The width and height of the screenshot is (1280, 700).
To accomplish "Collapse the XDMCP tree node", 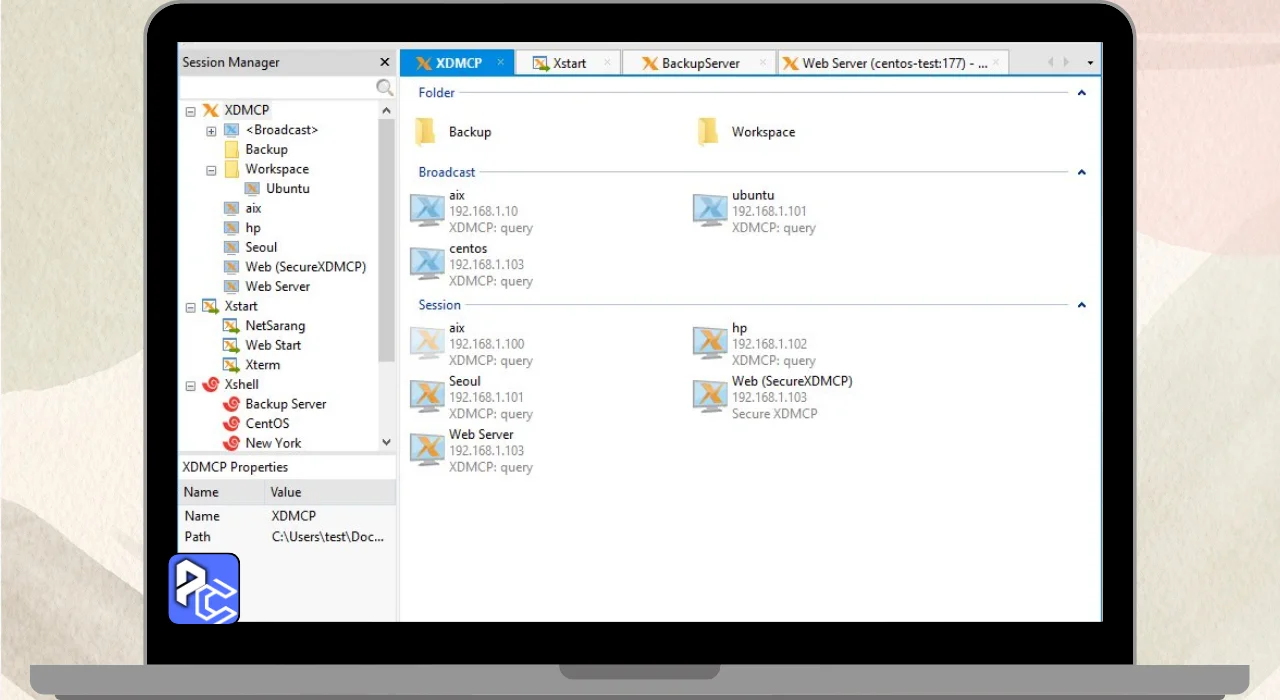I will [191, 111].
